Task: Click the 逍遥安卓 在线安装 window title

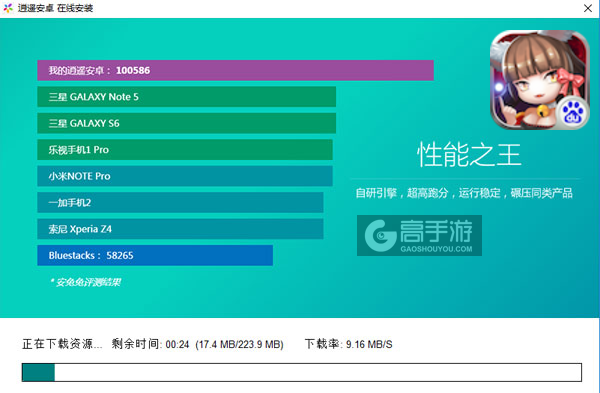Action: pyautogui.click(x=55, y=8)
